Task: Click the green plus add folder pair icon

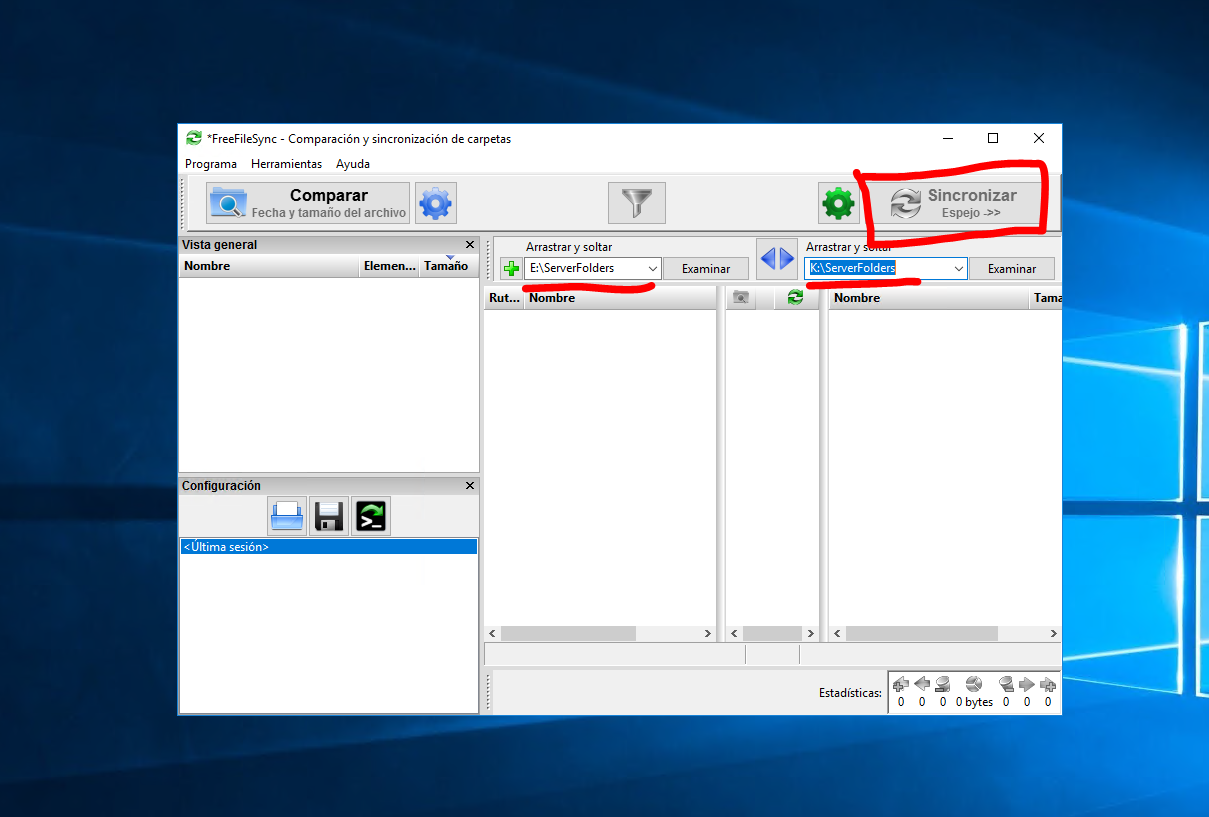Action: click(x=511, y=269)
